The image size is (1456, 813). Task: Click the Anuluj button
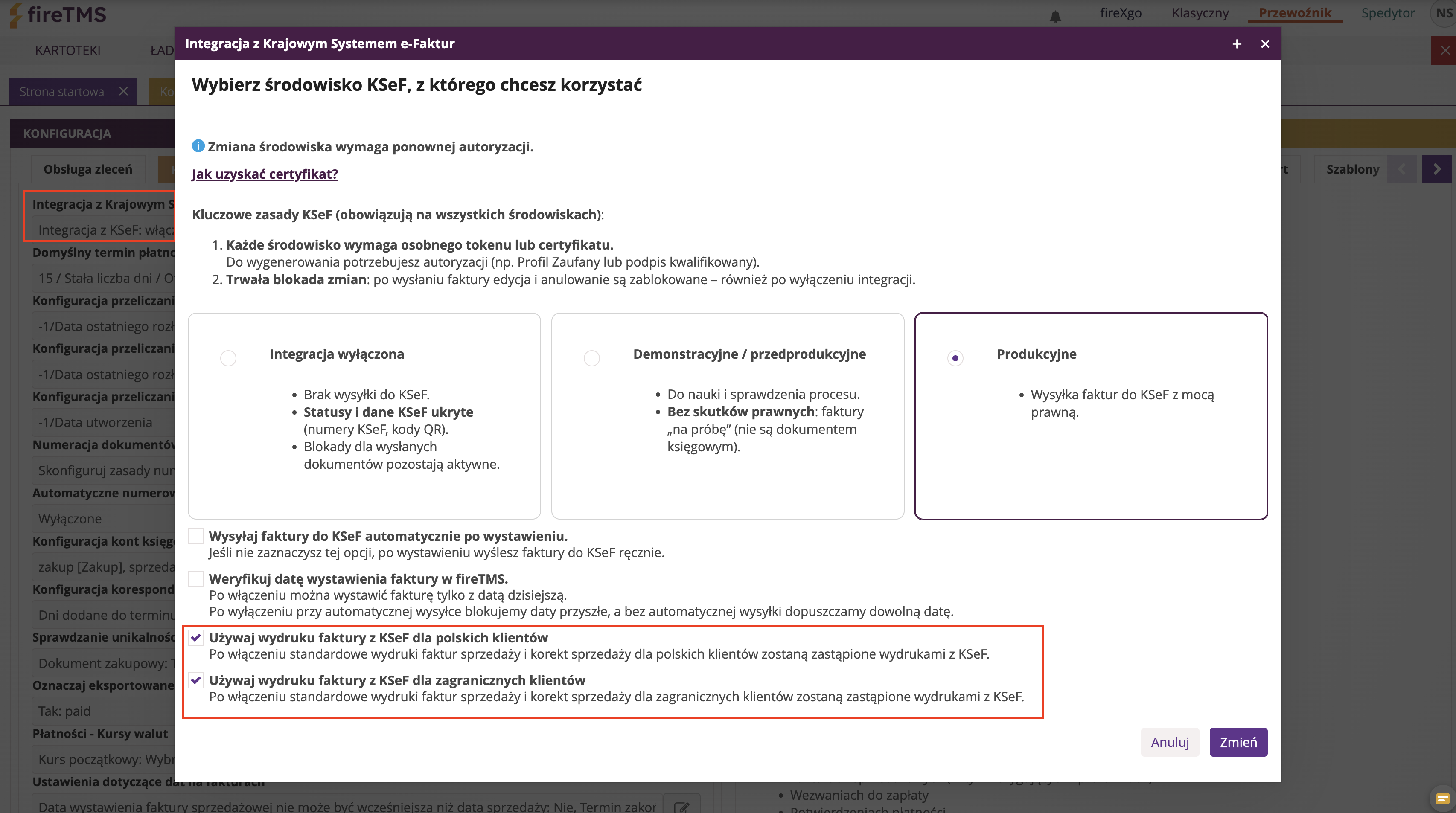(1169, 742)
